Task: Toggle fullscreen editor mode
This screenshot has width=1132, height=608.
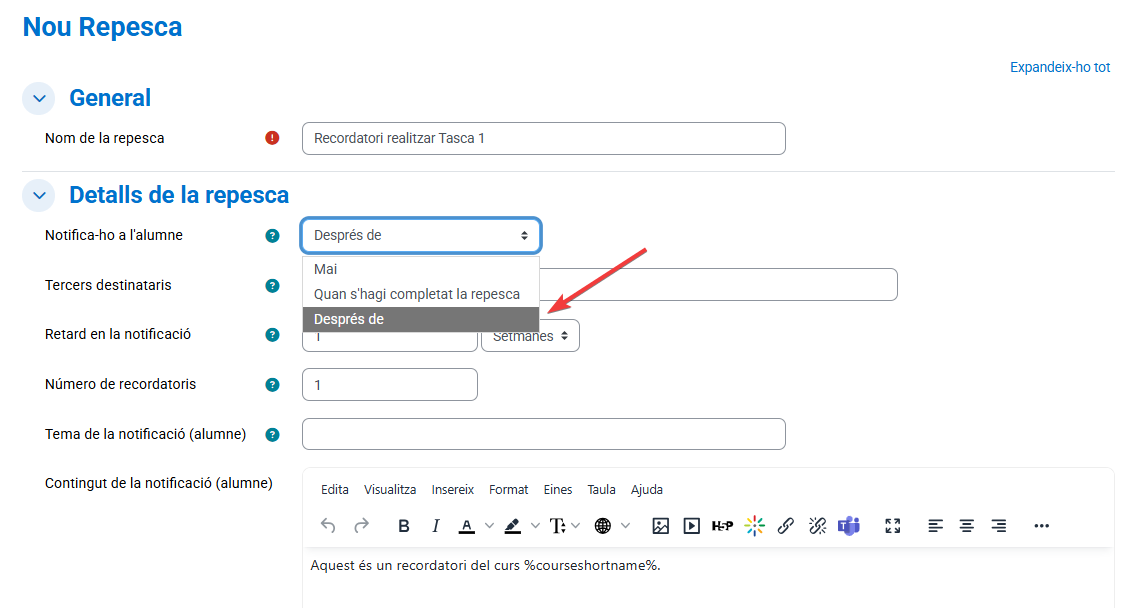Action: [893, 526]
